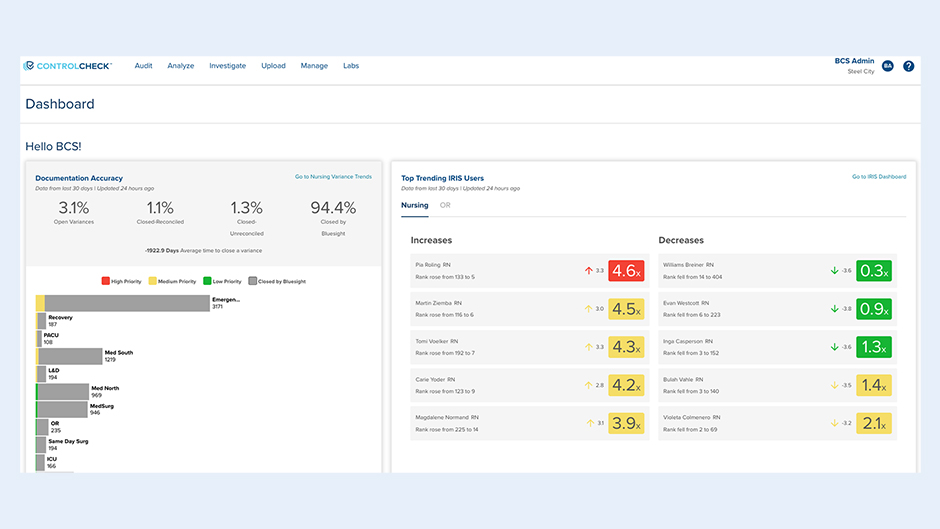Screen dimensions: 940x529
Task: Open the Audit menu
Action: 143,66
